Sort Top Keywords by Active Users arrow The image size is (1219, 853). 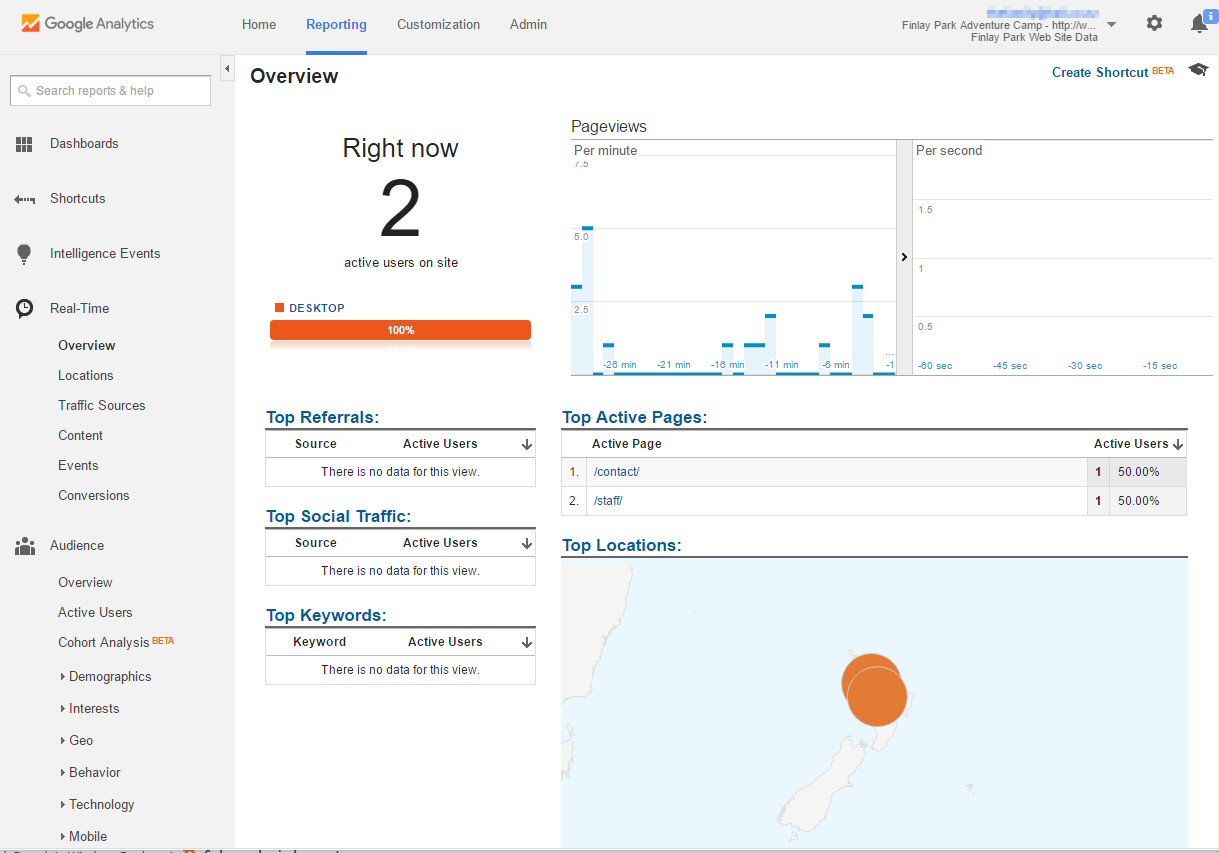pos(526,643)
